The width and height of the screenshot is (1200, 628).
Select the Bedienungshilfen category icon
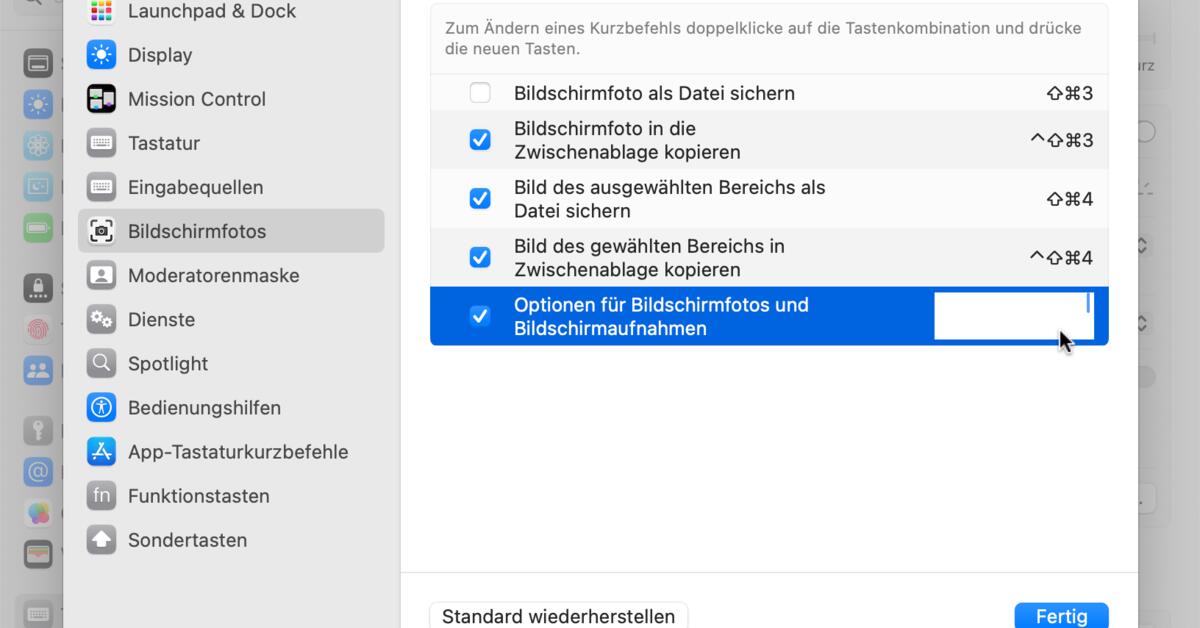[x=101, y=407]
